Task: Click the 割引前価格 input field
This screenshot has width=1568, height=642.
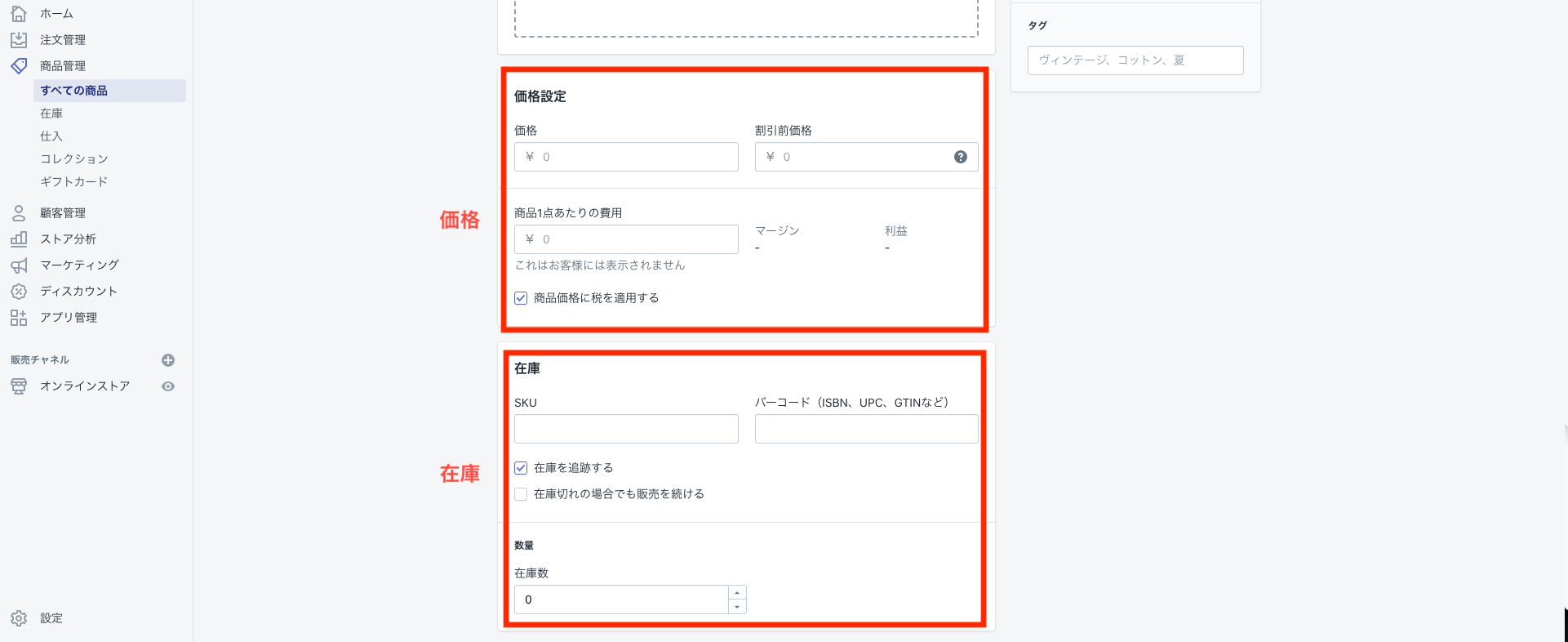Action: tap(866, 157)
